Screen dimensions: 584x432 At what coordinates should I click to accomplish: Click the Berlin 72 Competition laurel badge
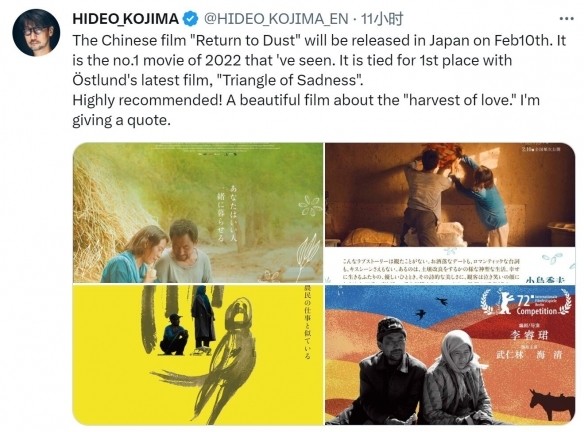(x=527, y=302)
